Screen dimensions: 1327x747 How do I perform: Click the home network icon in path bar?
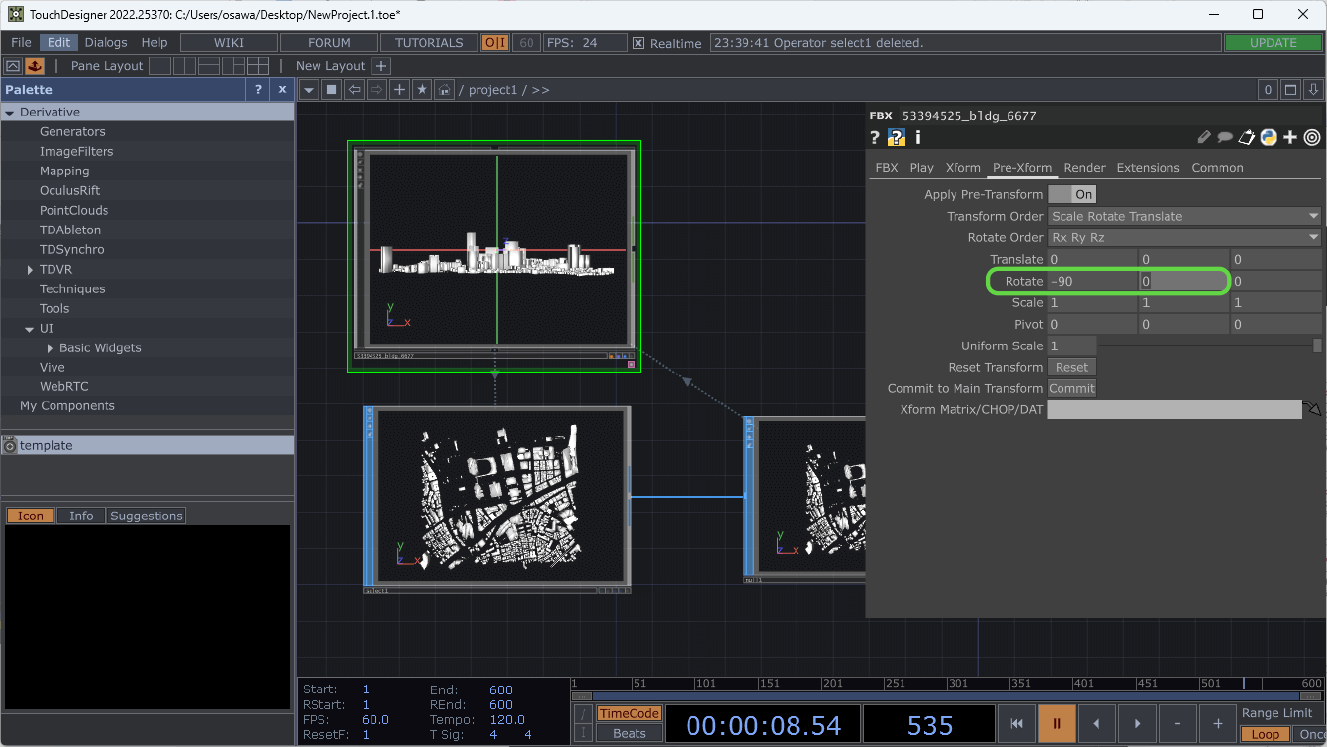[x=445, y=90]
